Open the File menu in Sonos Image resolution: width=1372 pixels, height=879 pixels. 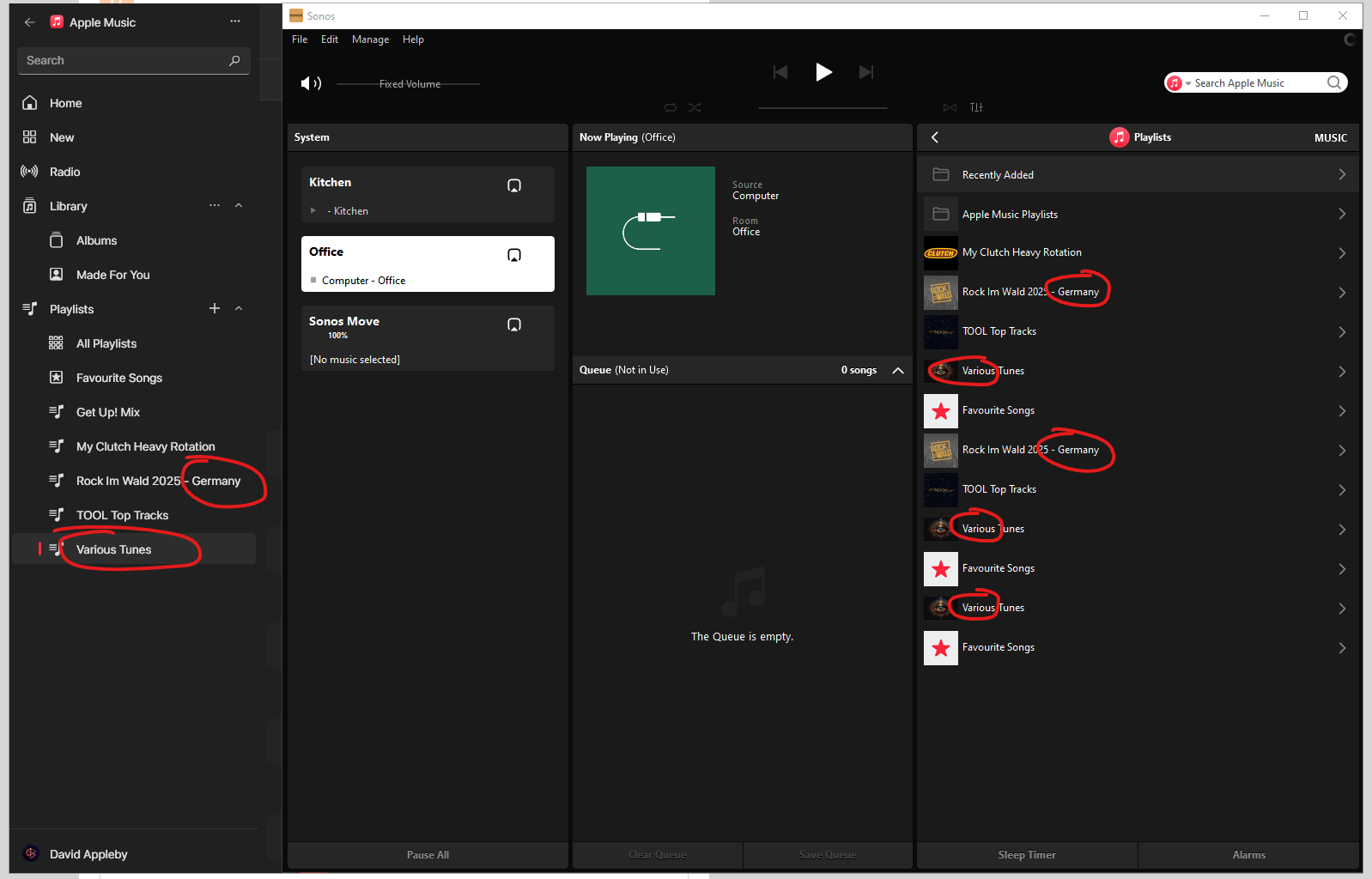[300, 39]
